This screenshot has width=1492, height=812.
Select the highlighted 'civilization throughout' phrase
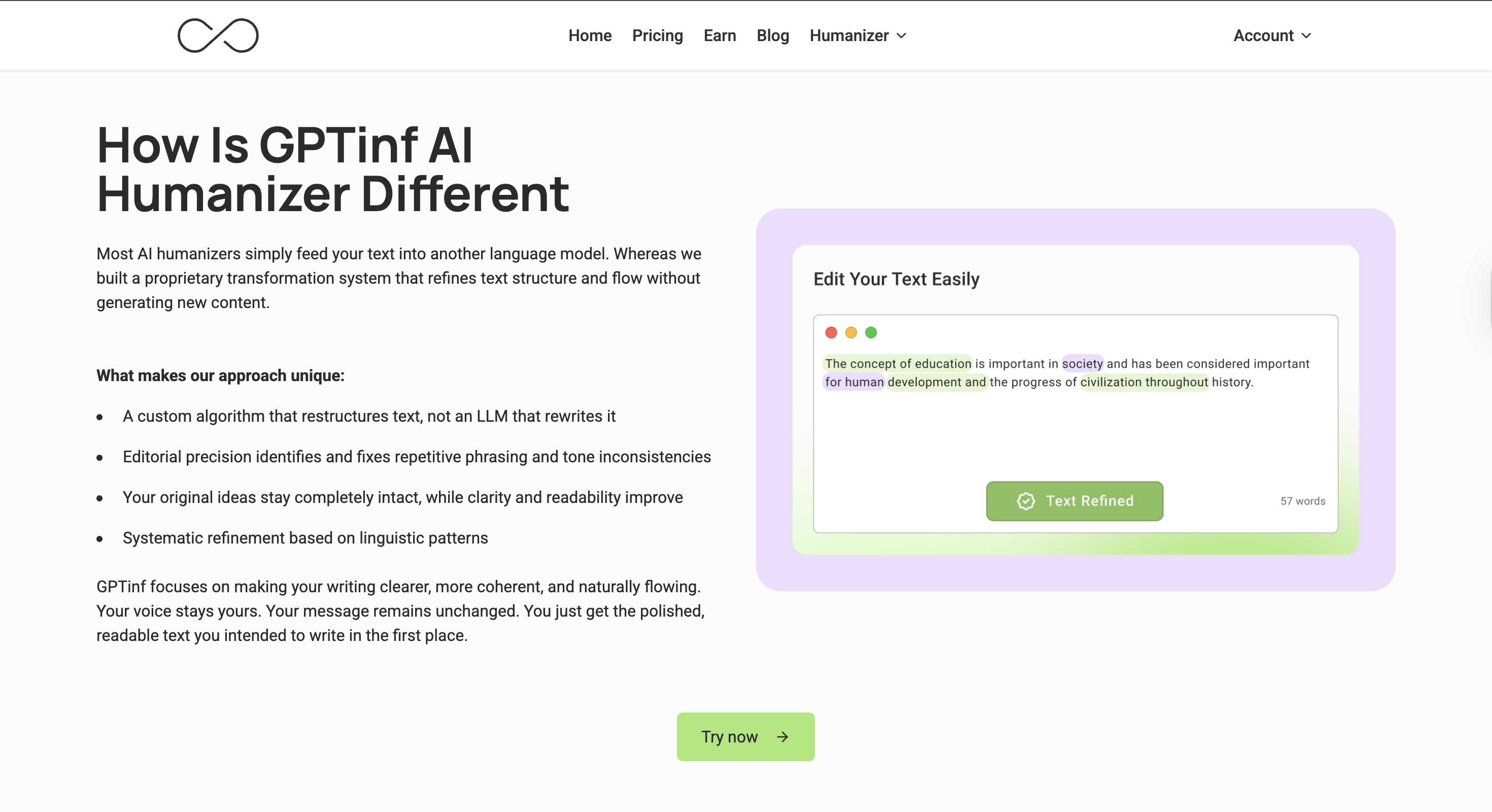(x=1144, y=382)
